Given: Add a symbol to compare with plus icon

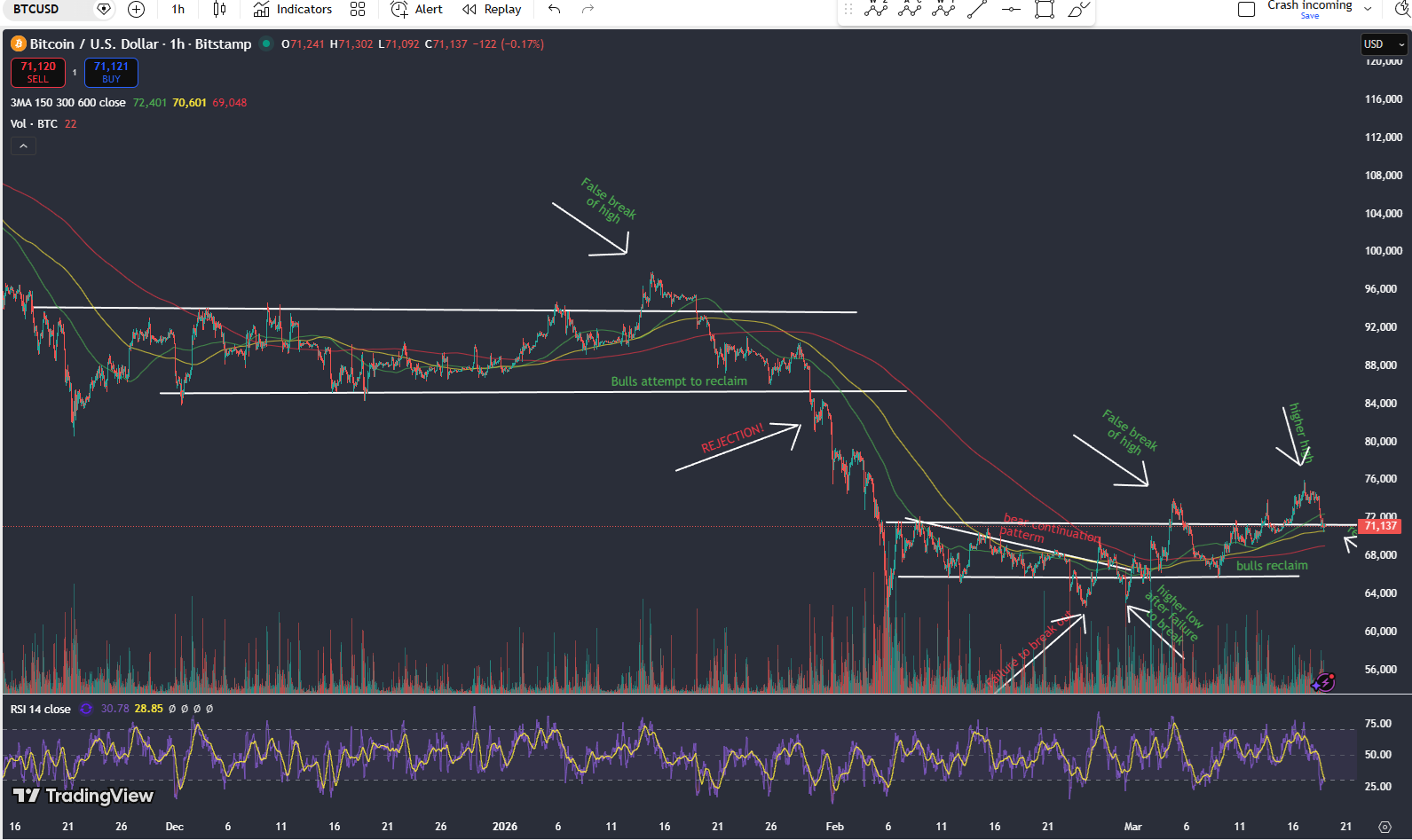Looking at the screenshot, I should click(136, 9).
